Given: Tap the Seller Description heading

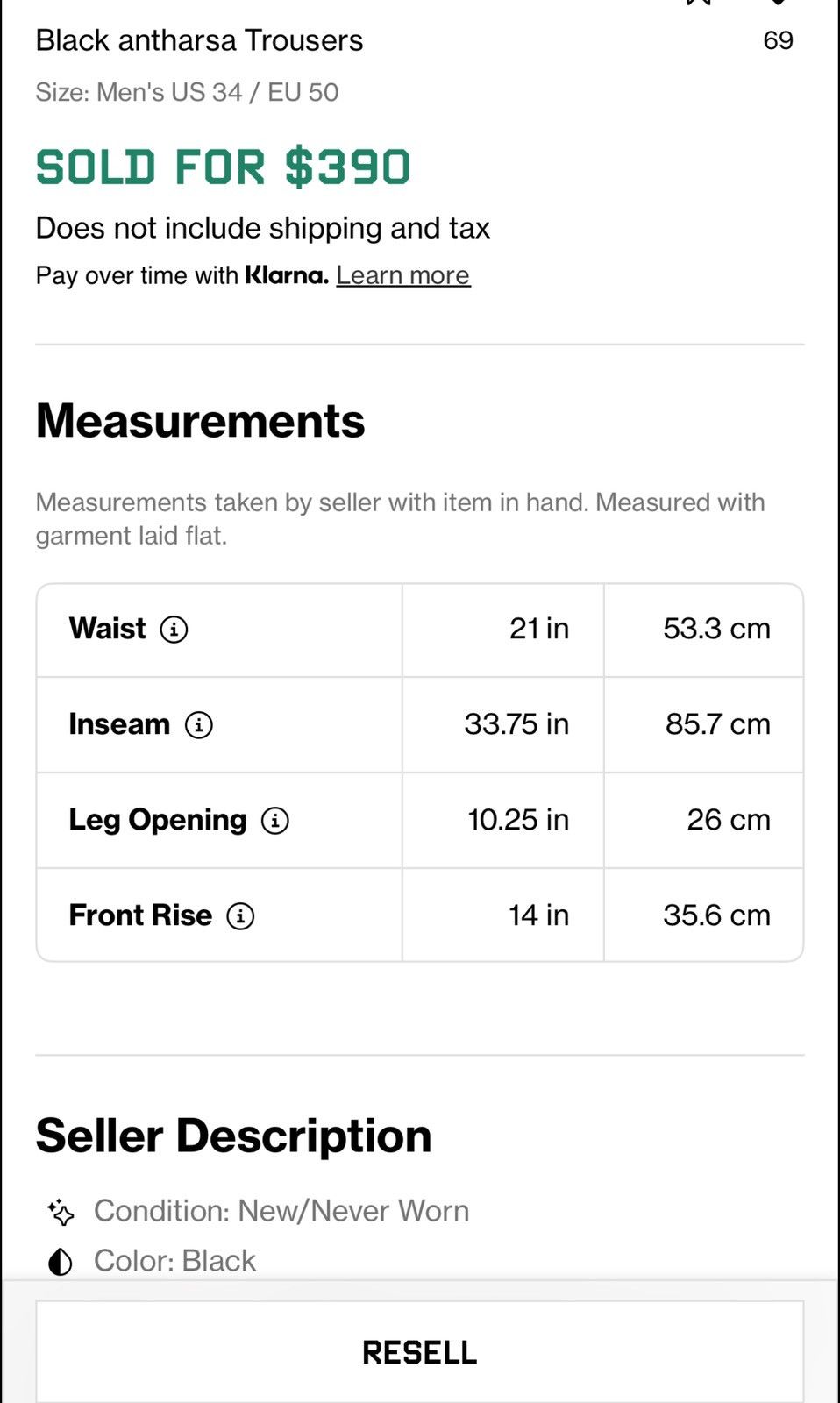Looking at the screenshot, I should click(x=233, y=1136).
